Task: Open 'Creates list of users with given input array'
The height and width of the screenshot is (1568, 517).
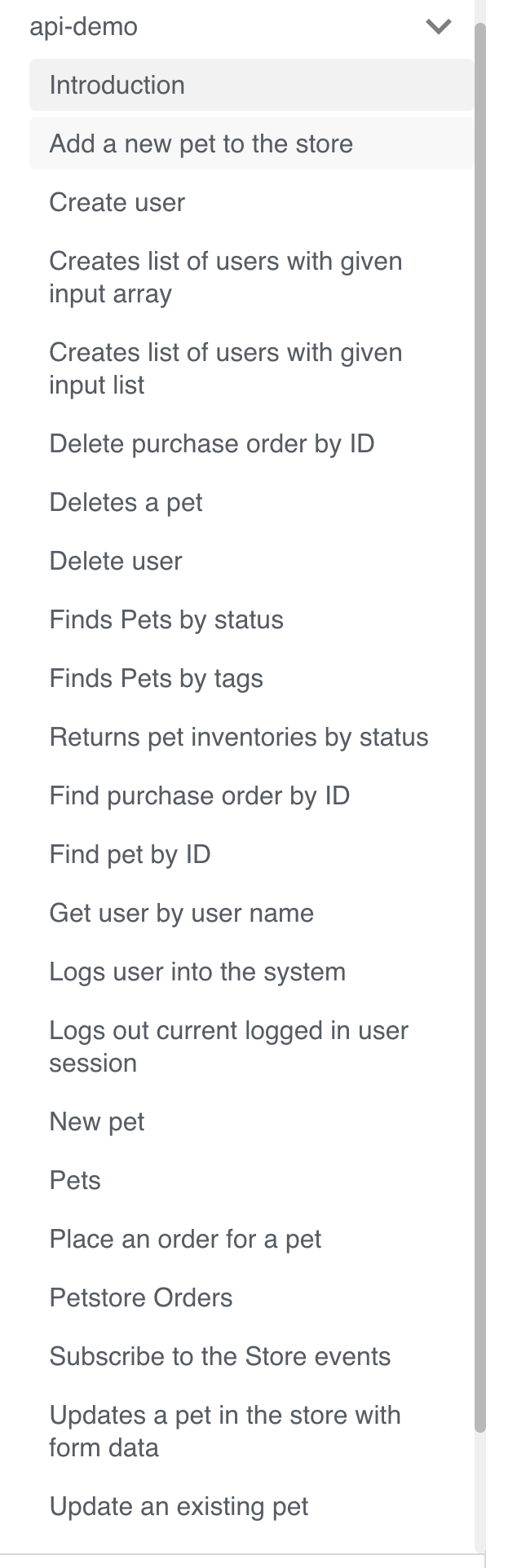Action: 226,277
